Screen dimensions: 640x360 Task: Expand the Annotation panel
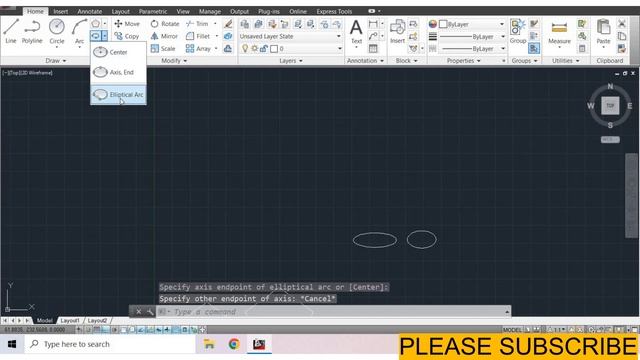pos(365,60)
